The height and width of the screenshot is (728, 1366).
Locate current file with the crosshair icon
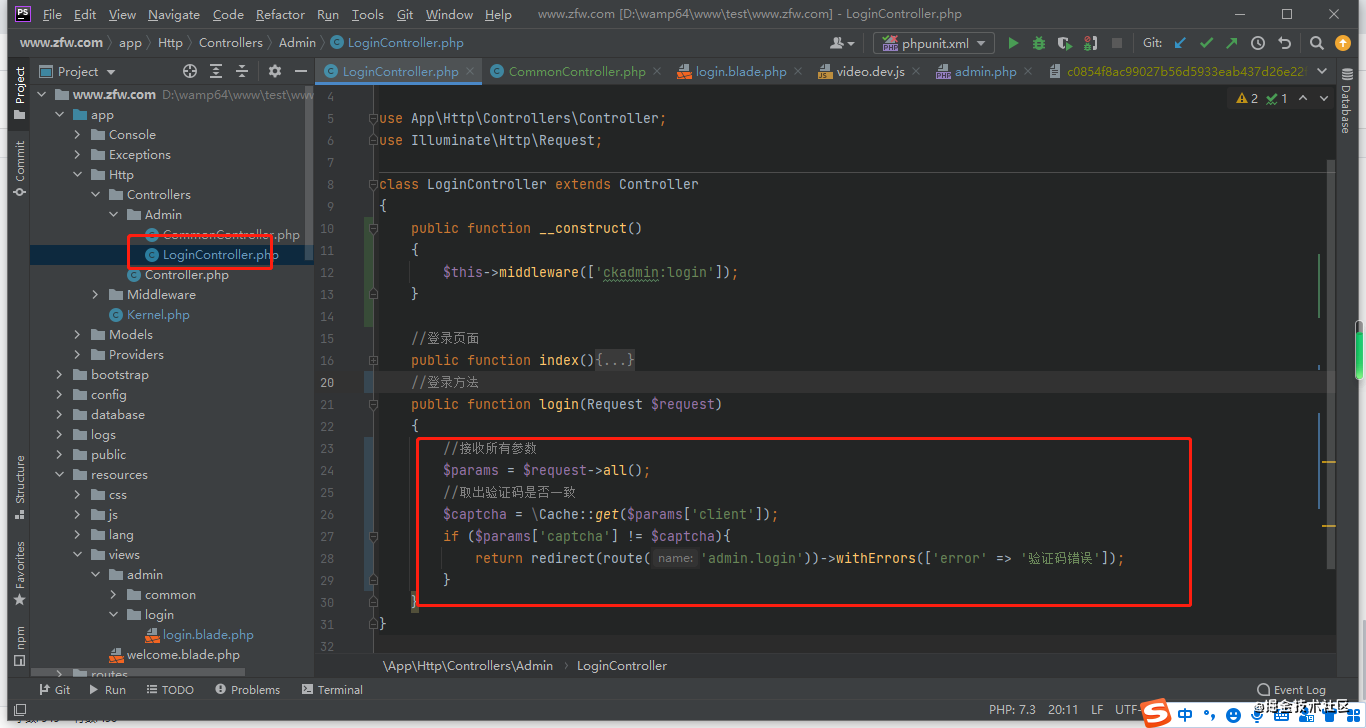pyautogui.click(x=189, y=71)
